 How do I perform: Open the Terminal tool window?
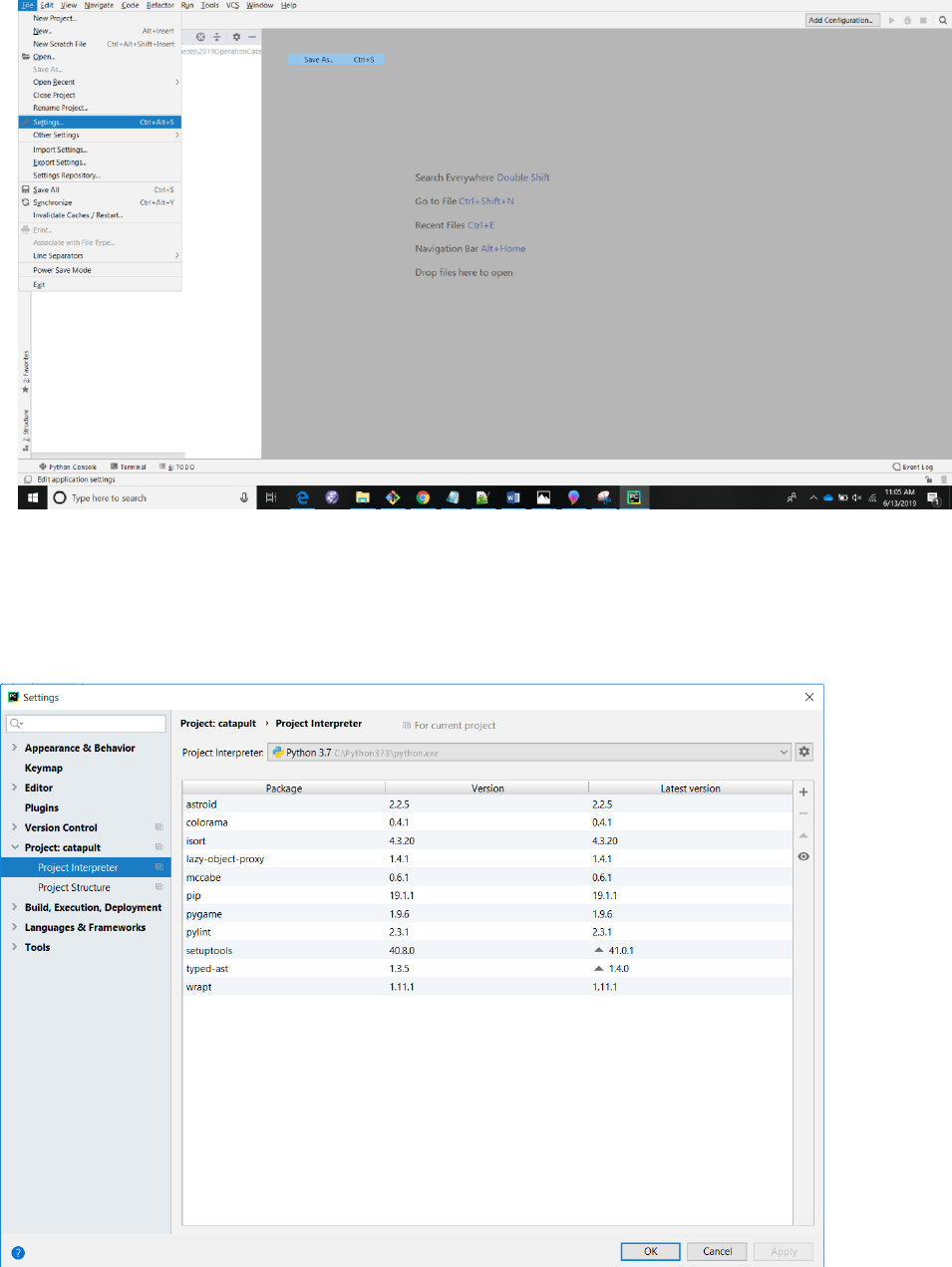(129, 467)
